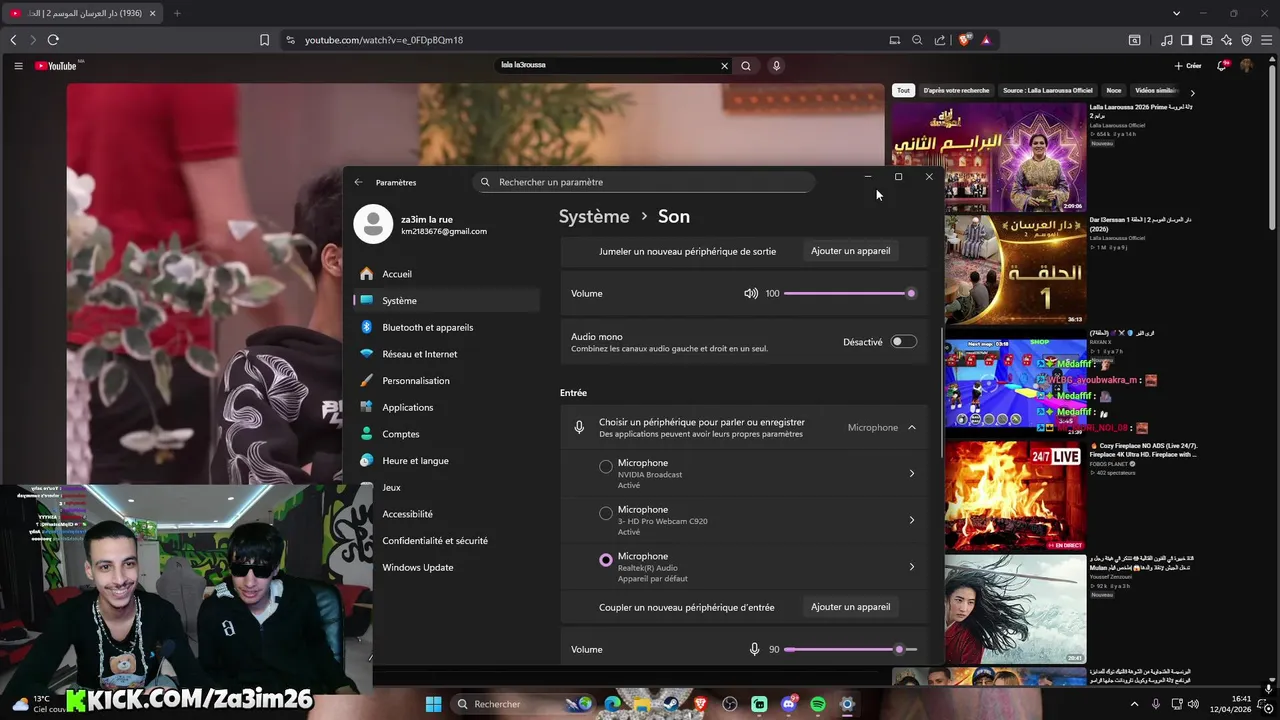
Task: Click the share page icon in address bar
Action: [x=940, y=40]
